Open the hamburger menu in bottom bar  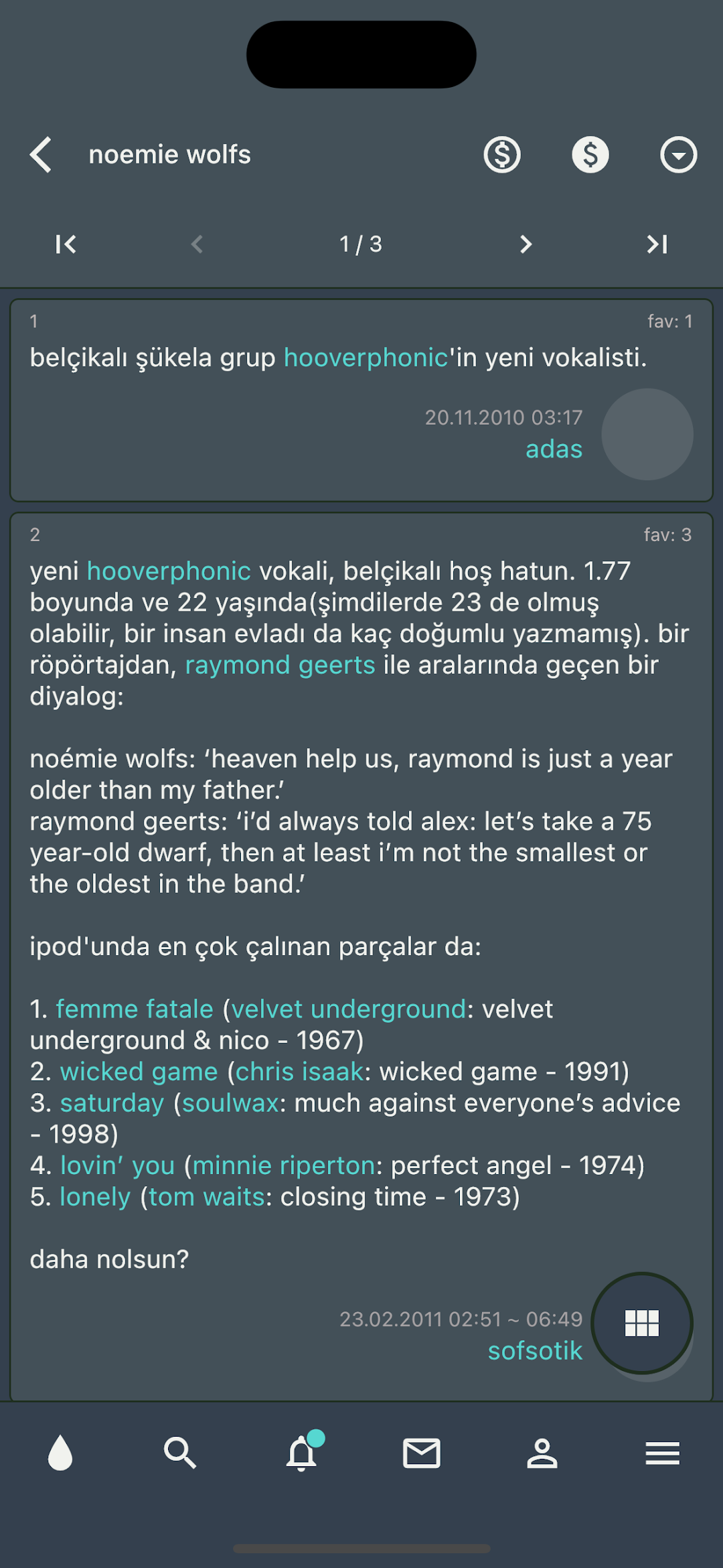coord(663,1453)
